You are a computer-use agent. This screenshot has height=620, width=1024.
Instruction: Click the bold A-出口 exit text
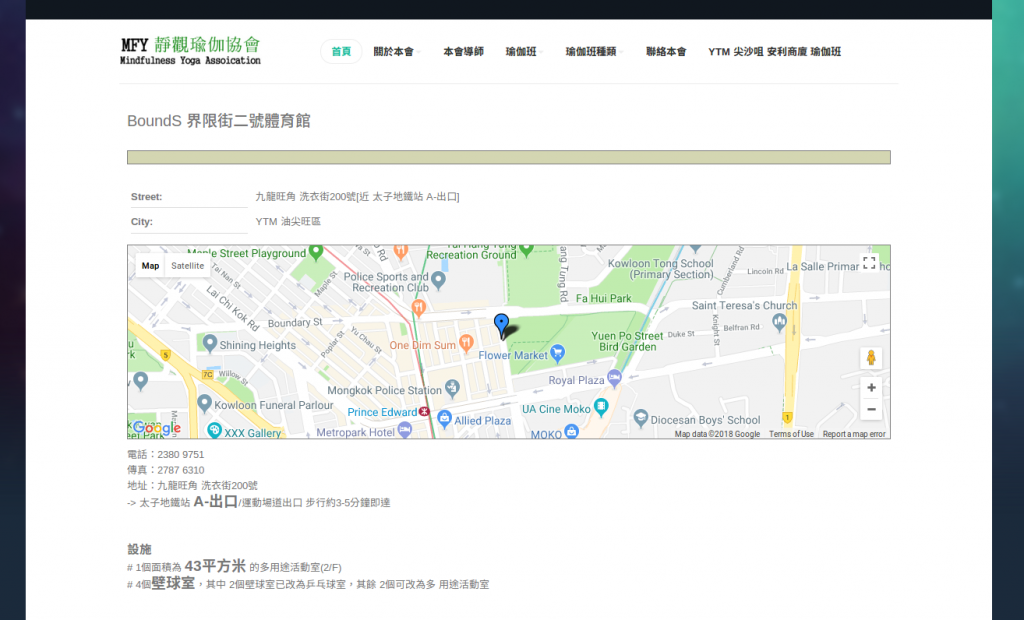tap(216, 502)
